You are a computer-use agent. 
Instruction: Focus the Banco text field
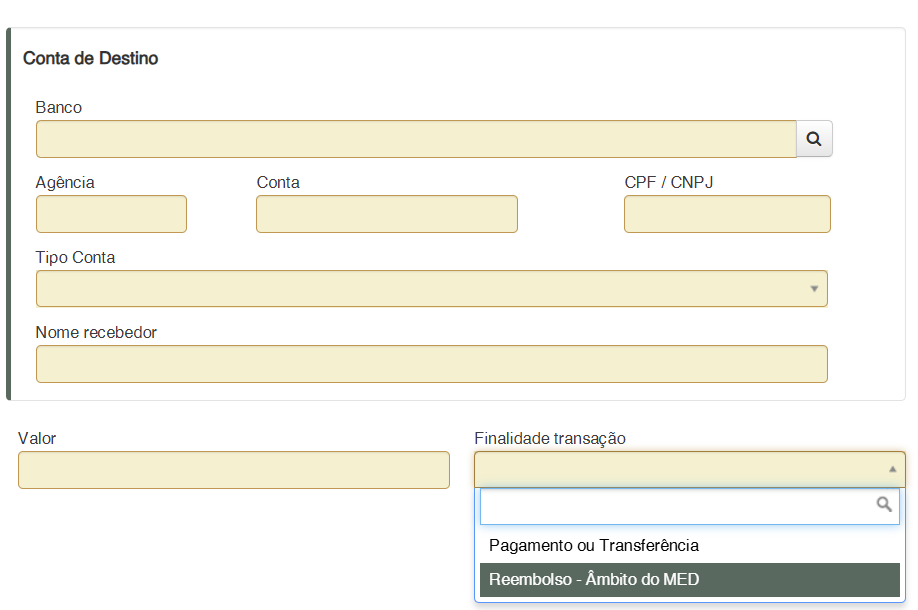click(x=416, y=139)
